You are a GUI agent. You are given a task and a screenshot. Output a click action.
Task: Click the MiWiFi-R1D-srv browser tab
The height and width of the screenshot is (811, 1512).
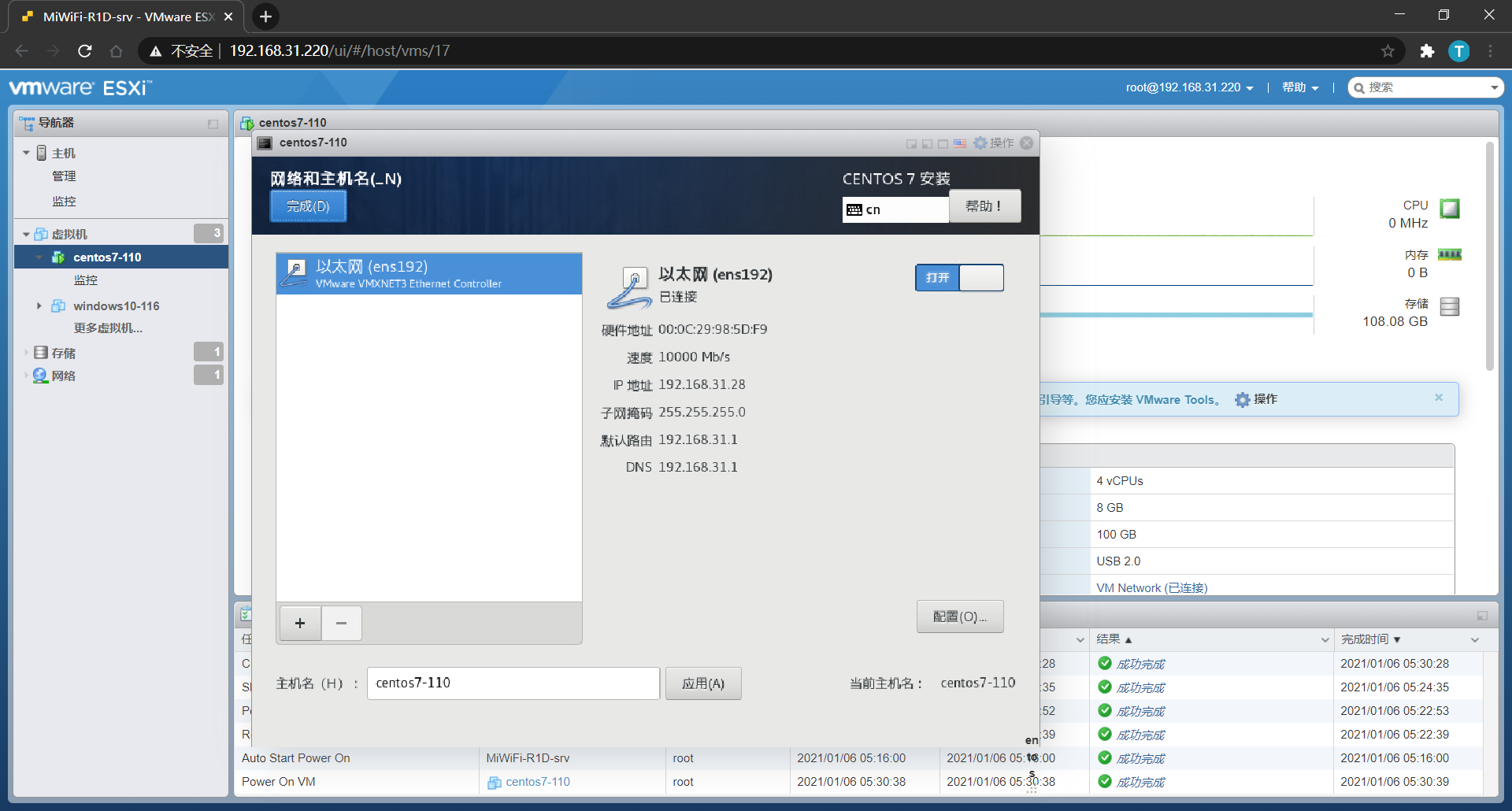(x=126, y=17)
